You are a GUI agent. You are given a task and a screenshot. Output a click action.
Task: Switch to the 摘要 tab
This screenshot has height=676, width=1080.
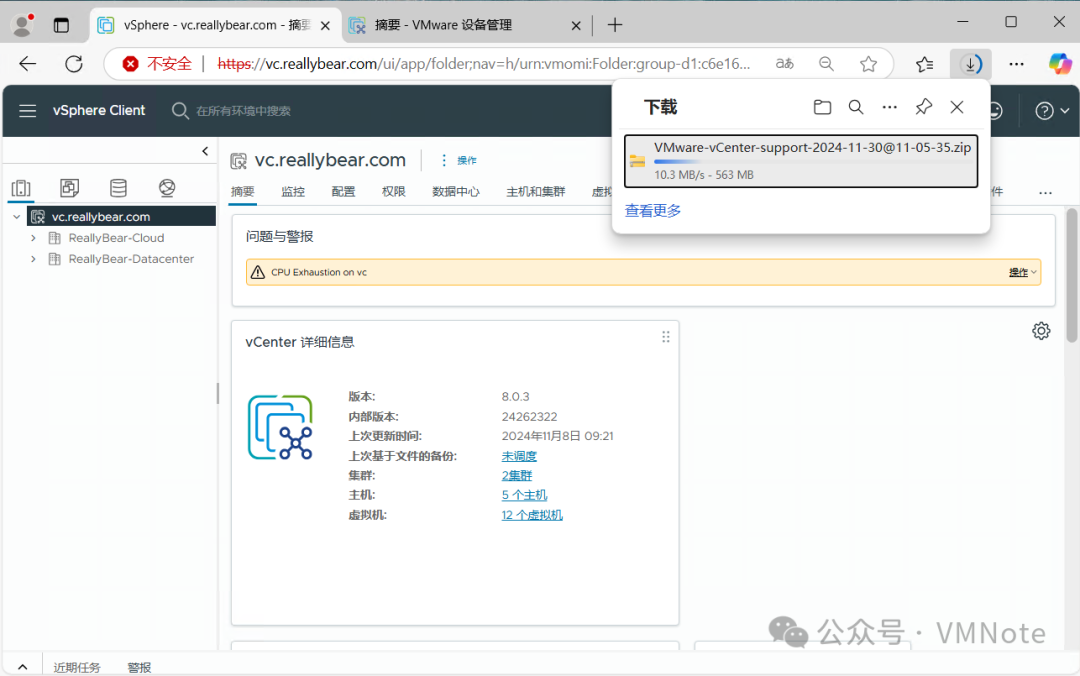pos(242,192)
